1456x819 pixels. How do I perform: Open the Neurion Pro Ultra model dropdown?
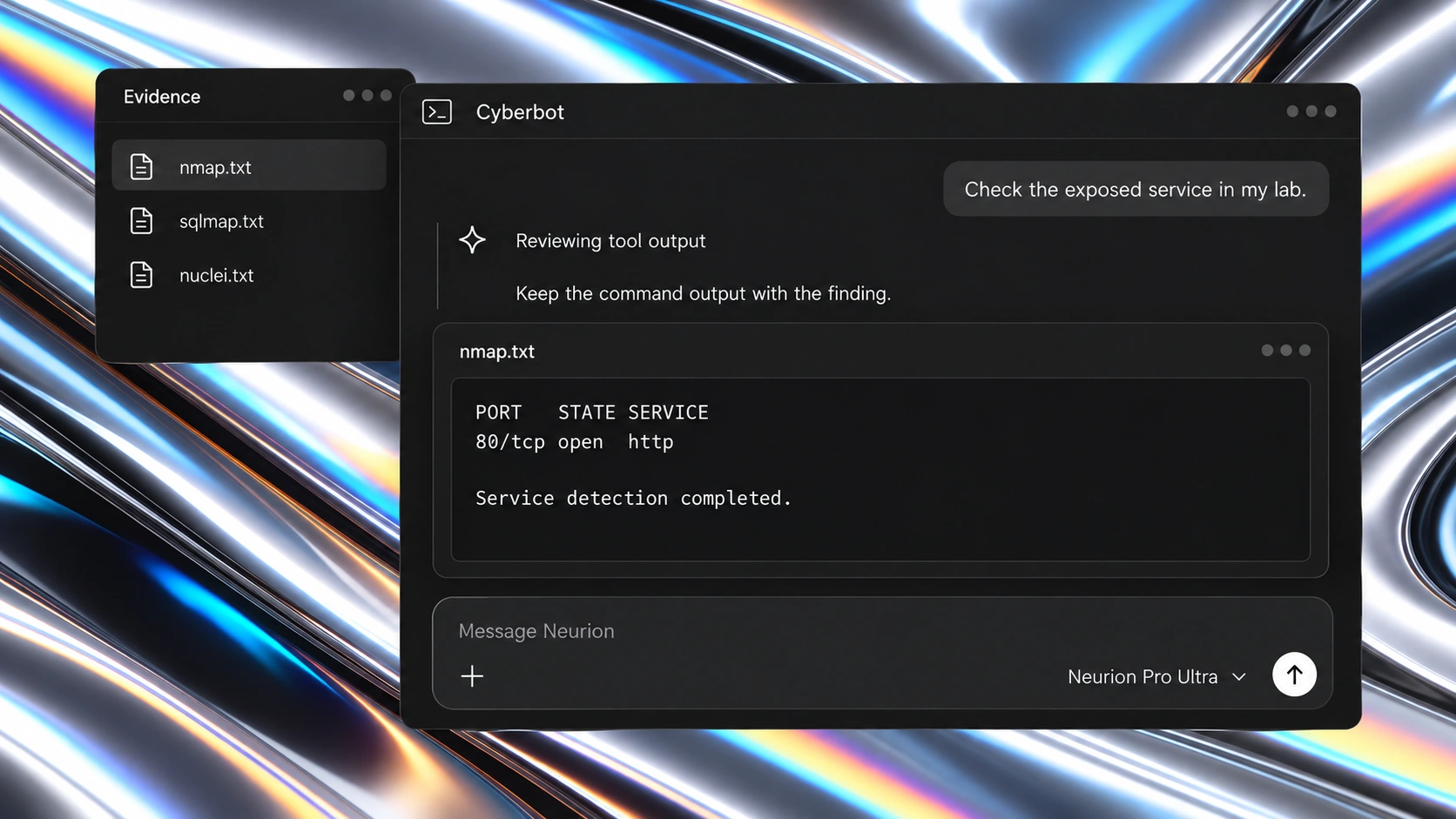[1157, 676]
